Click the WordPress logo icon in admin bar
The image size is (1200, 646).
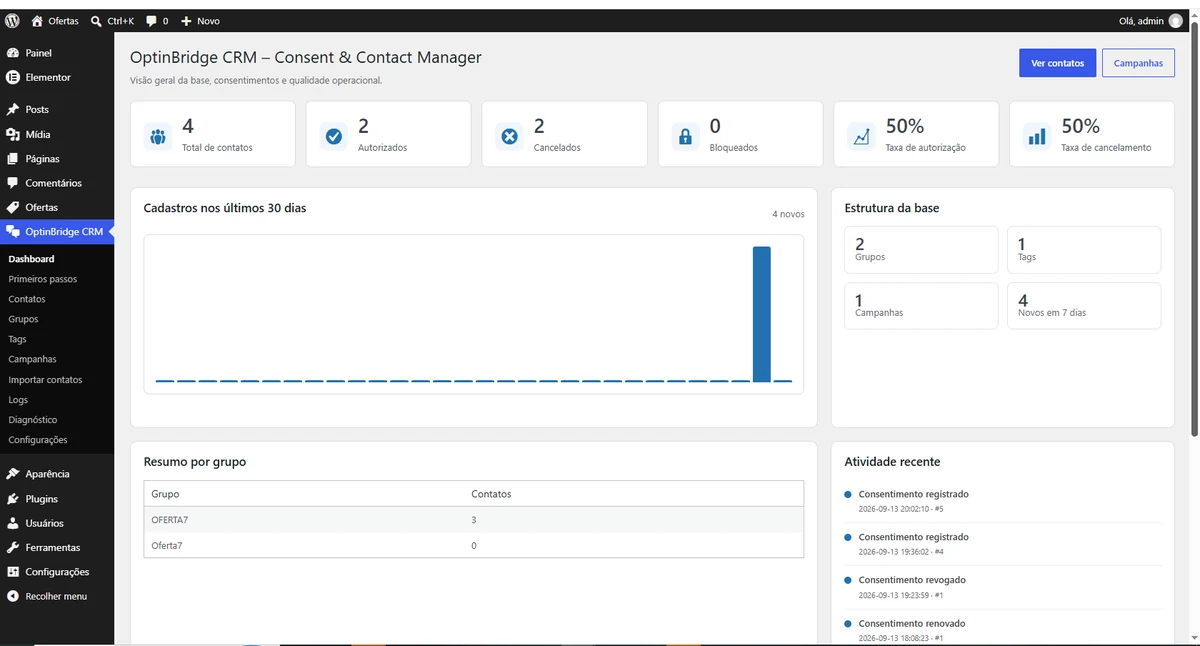[x=12, y=20]
